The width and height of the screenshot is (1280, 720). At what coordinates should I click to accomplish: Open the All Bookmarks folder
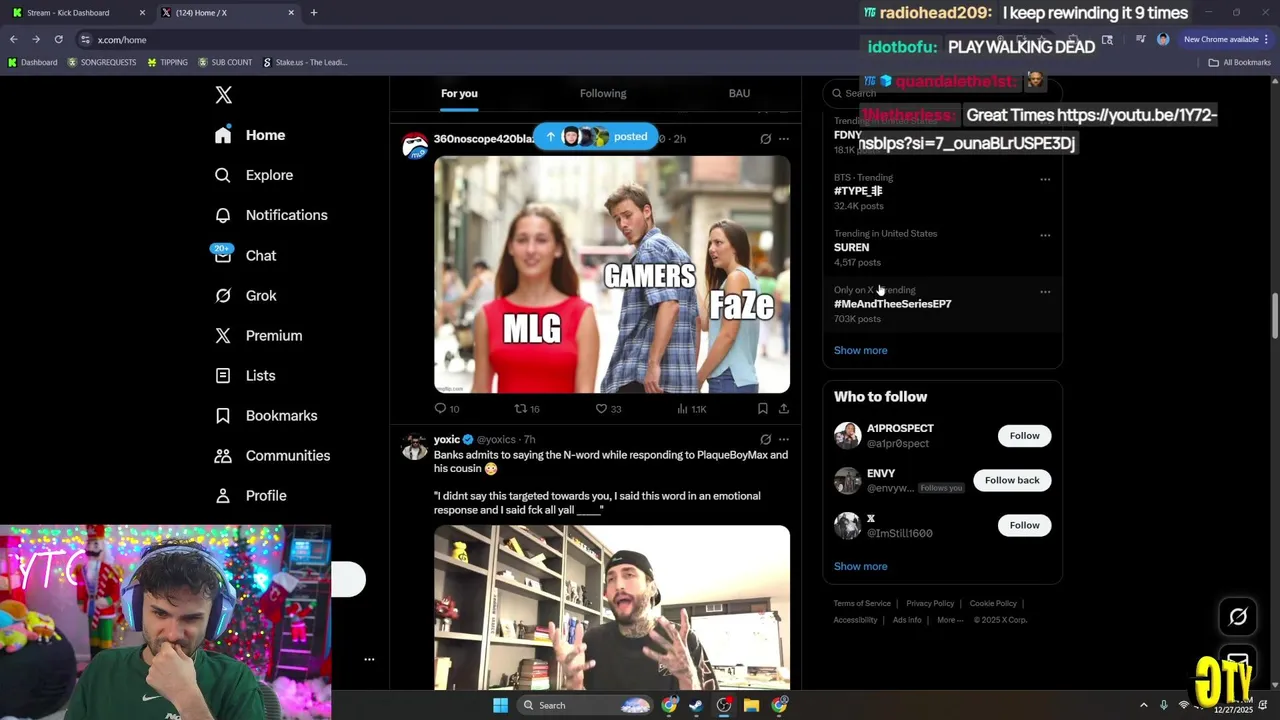pos(1240,62)
